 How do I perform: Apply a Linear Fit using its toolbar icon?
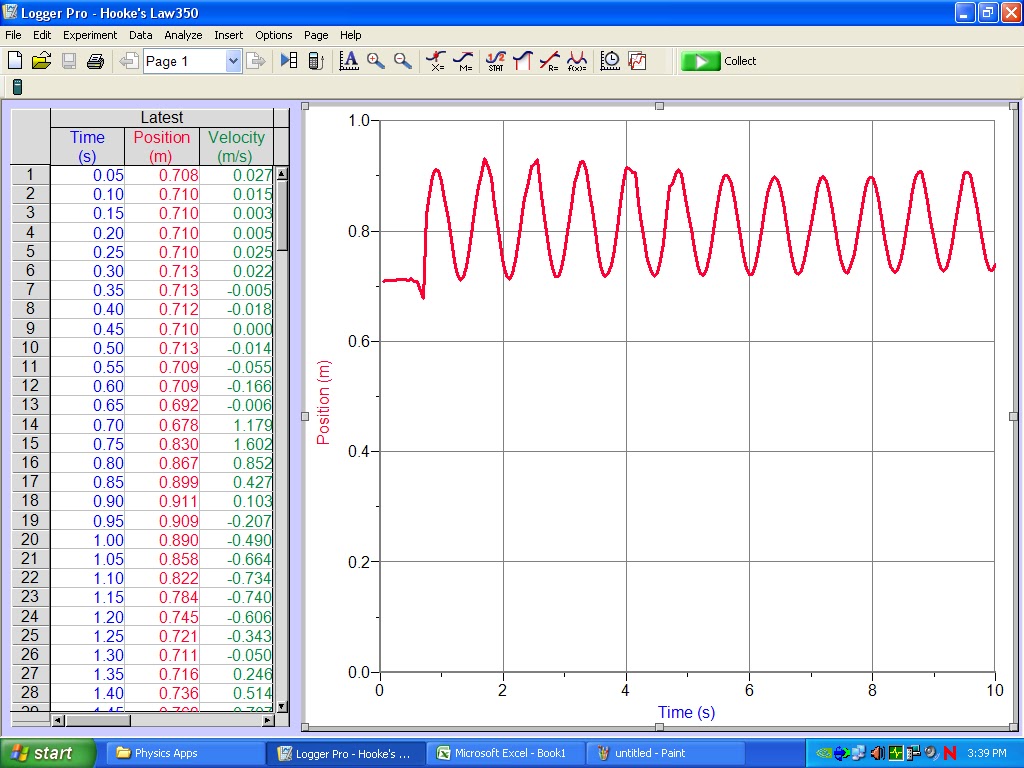(x=549, y=61)
